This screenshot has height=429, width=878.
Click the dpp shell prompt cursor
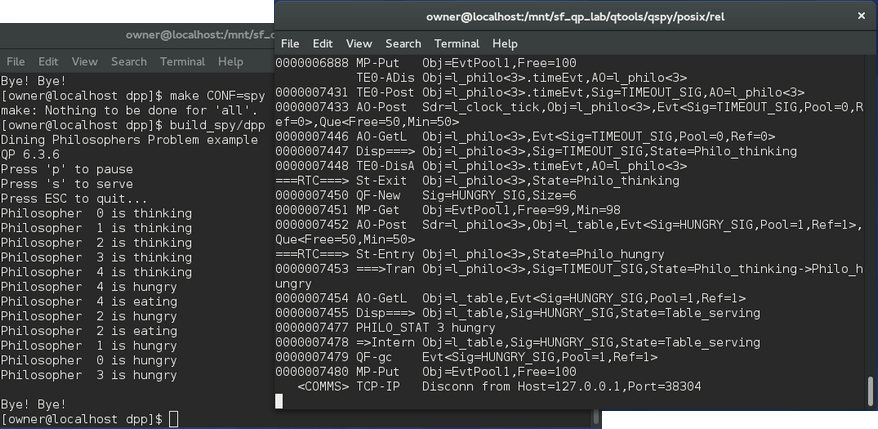coord(173,418)
